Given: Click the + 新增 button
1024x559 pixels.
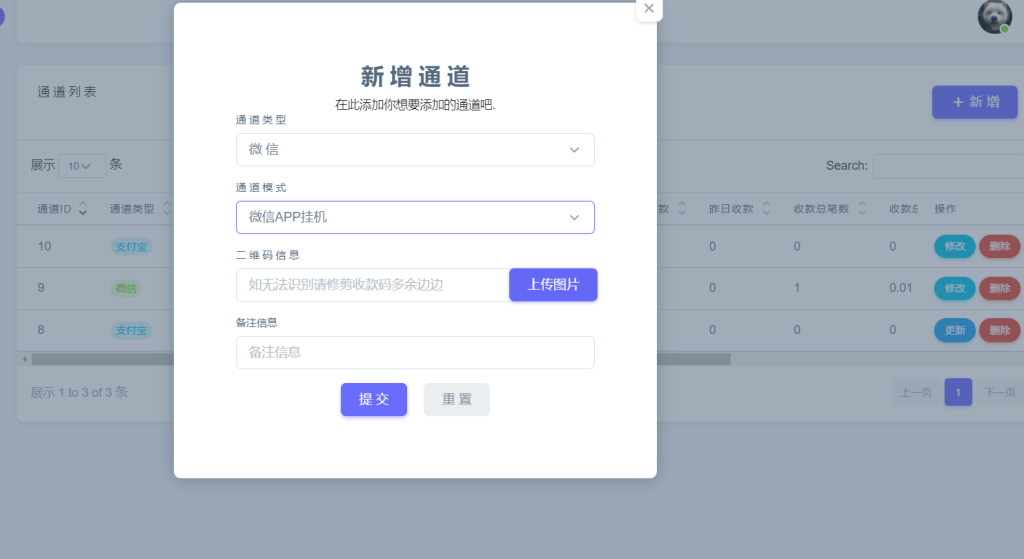Looking at the screenshot, I should [974, 102].
